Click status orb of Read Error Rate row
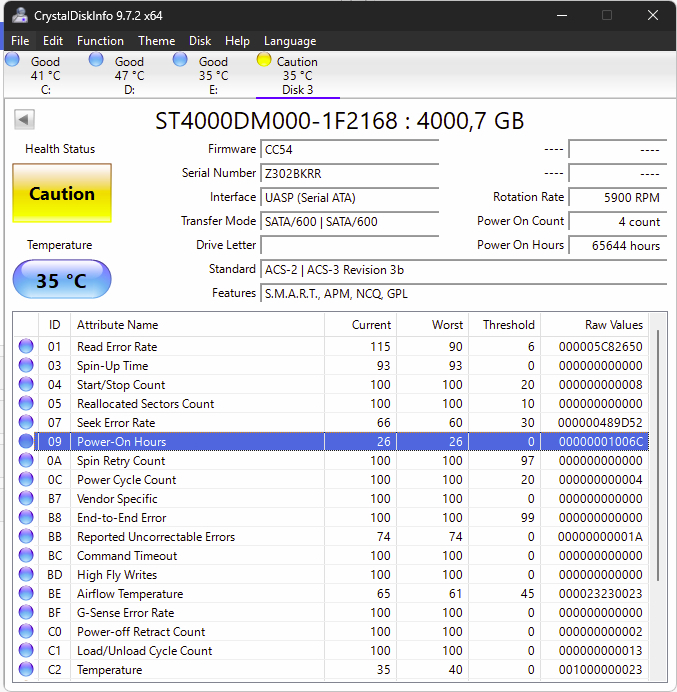677x692 pixels. point(26,346)
